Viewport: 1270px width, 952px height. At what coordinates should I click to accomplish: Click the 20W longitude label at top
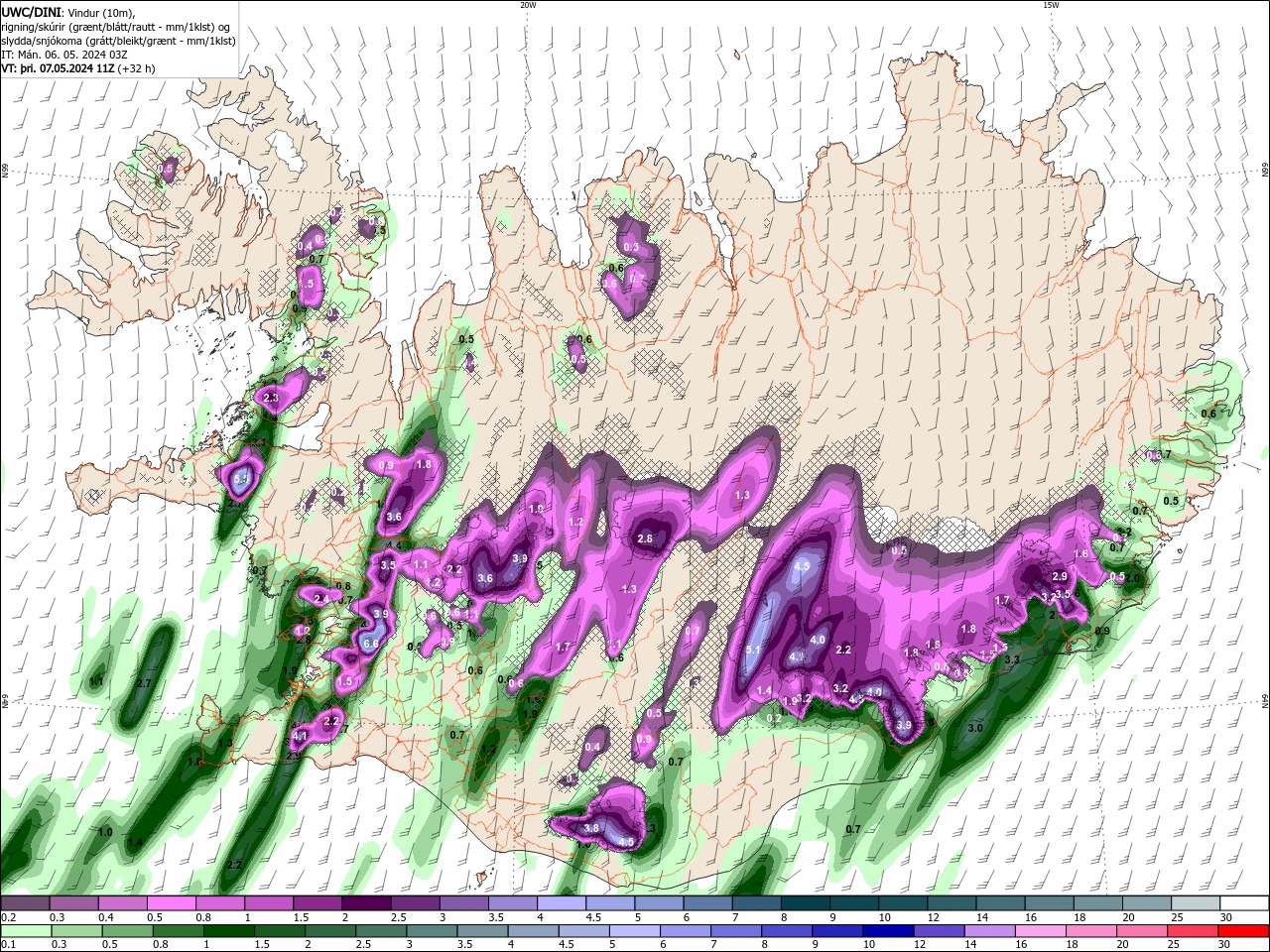pos(528,5)
